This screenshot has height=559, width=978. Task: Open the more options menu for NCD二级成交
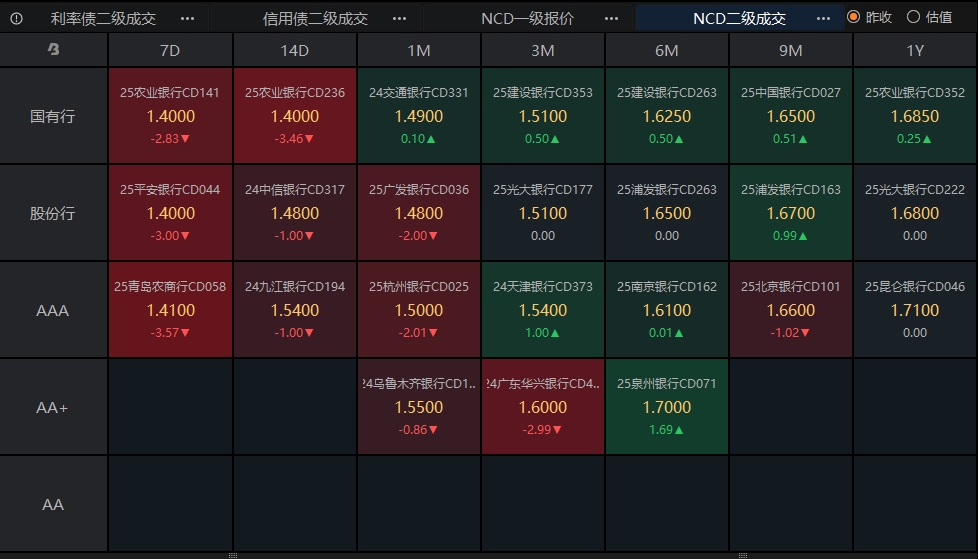823,19
